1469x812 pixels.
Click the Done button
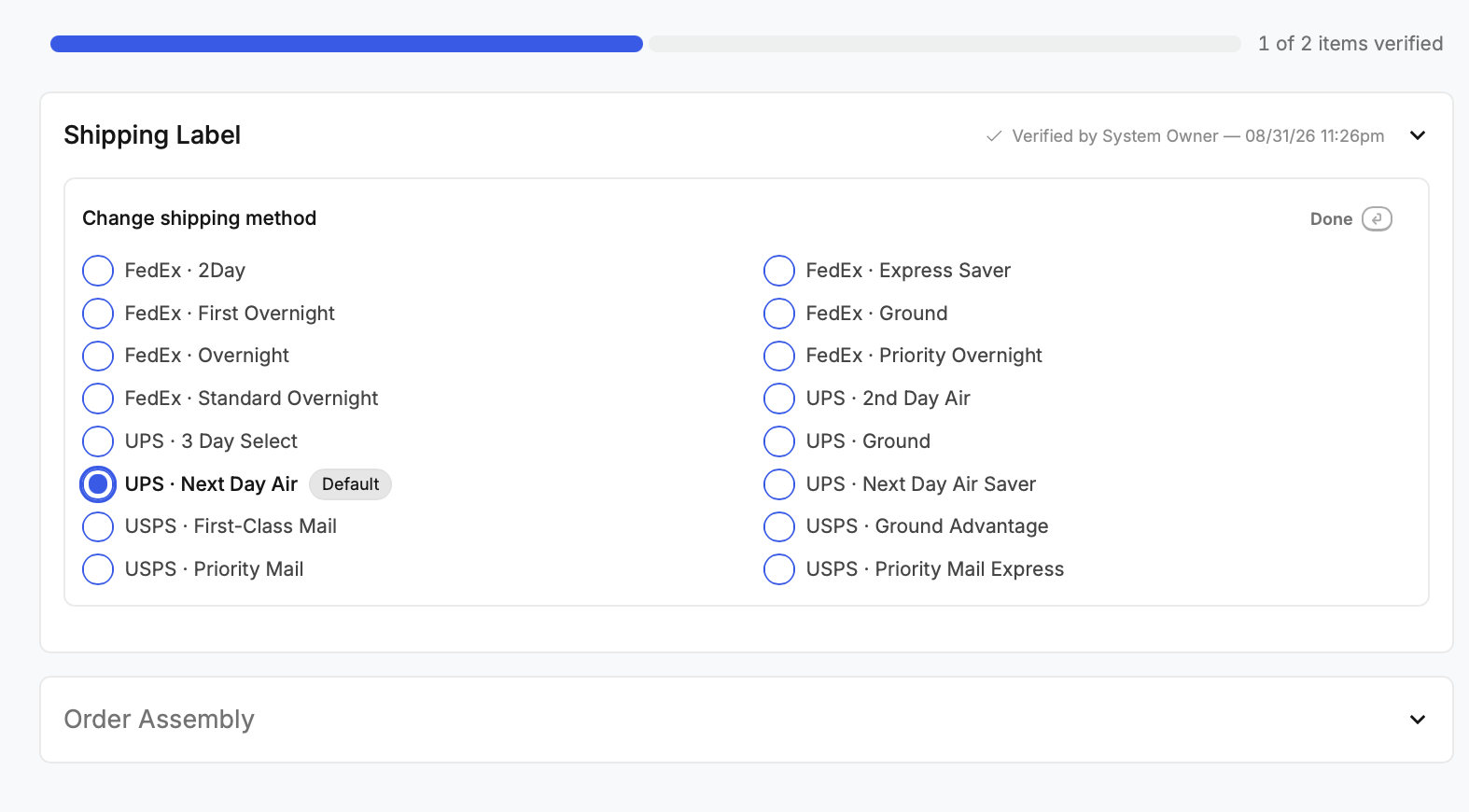click(1350, 218)
